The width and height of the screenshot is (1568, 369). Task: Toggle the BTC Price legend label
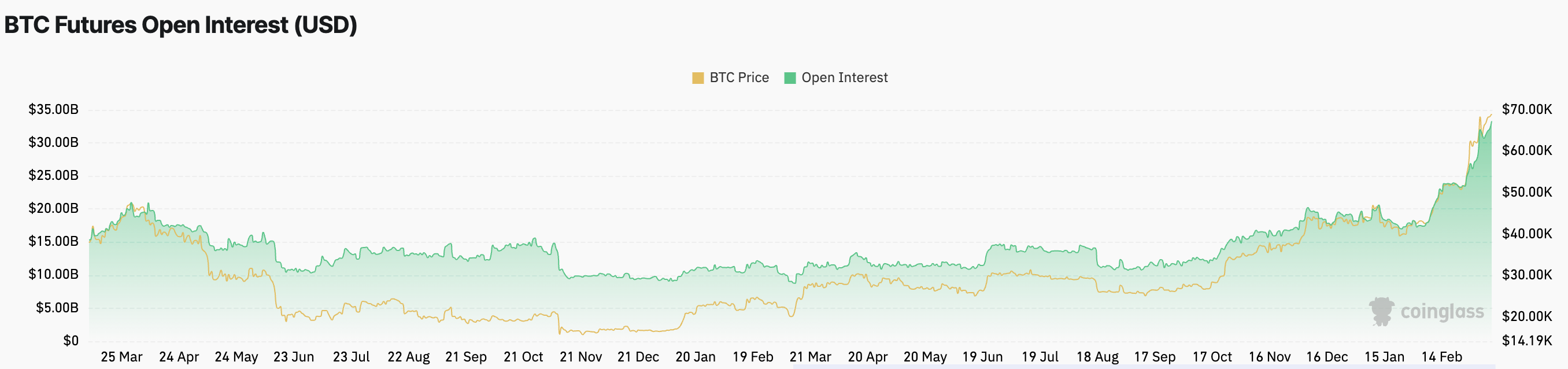point(739,78)
